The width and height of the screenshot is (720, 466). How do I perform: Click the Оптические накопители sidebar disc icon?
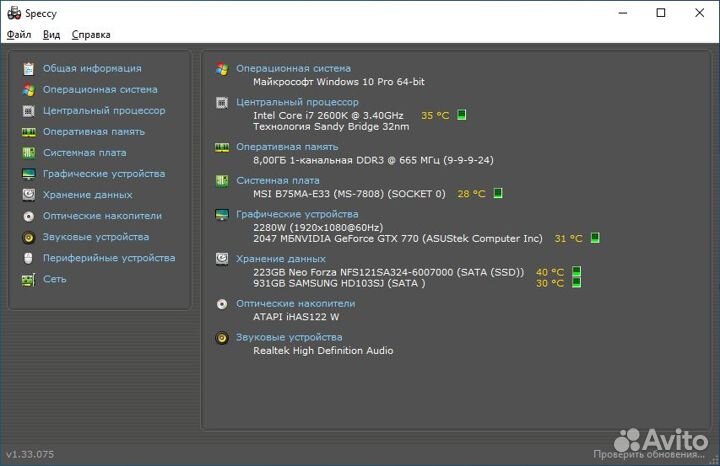pyautogui.click(x=28, y=216)
